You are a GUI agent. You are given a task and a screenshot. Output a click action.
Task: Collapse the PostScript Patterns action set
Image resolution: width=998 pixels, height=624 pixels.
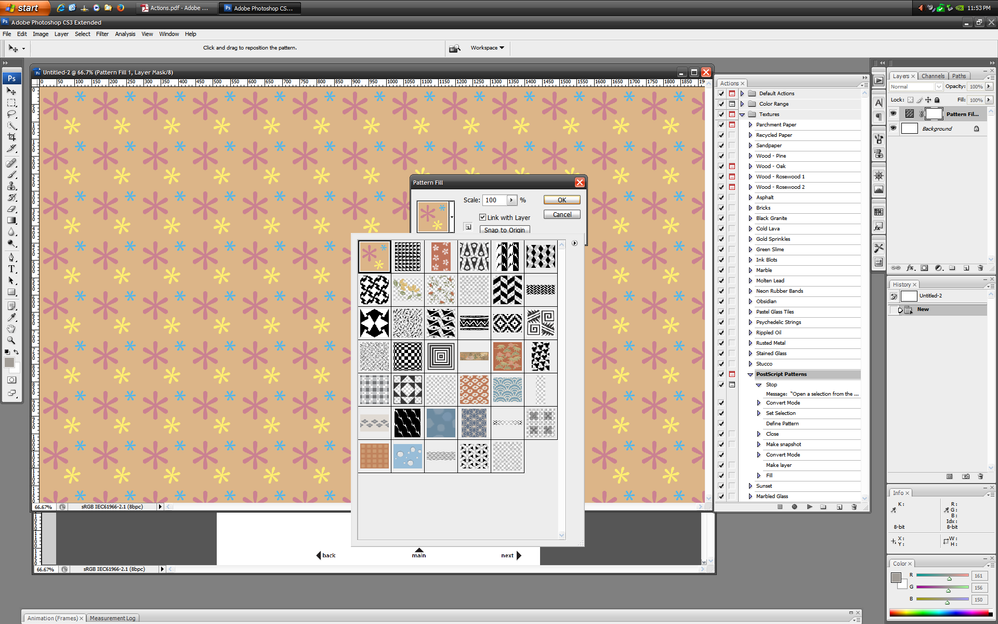coord(750,374)
